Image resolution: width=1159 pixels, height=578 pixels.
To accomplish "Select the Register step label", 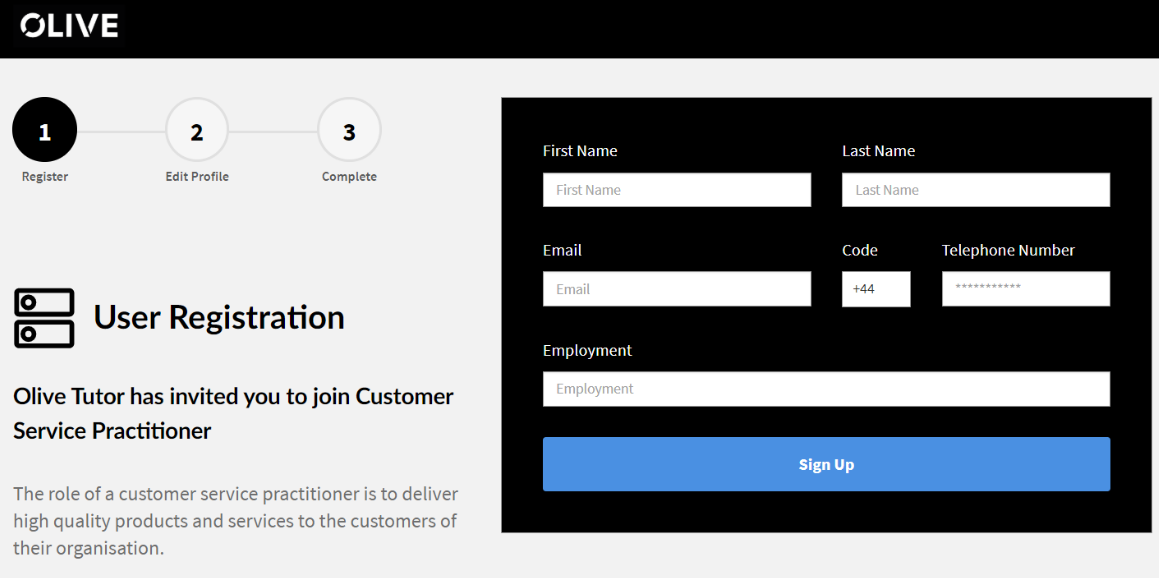I will click(x=43, y=176).
